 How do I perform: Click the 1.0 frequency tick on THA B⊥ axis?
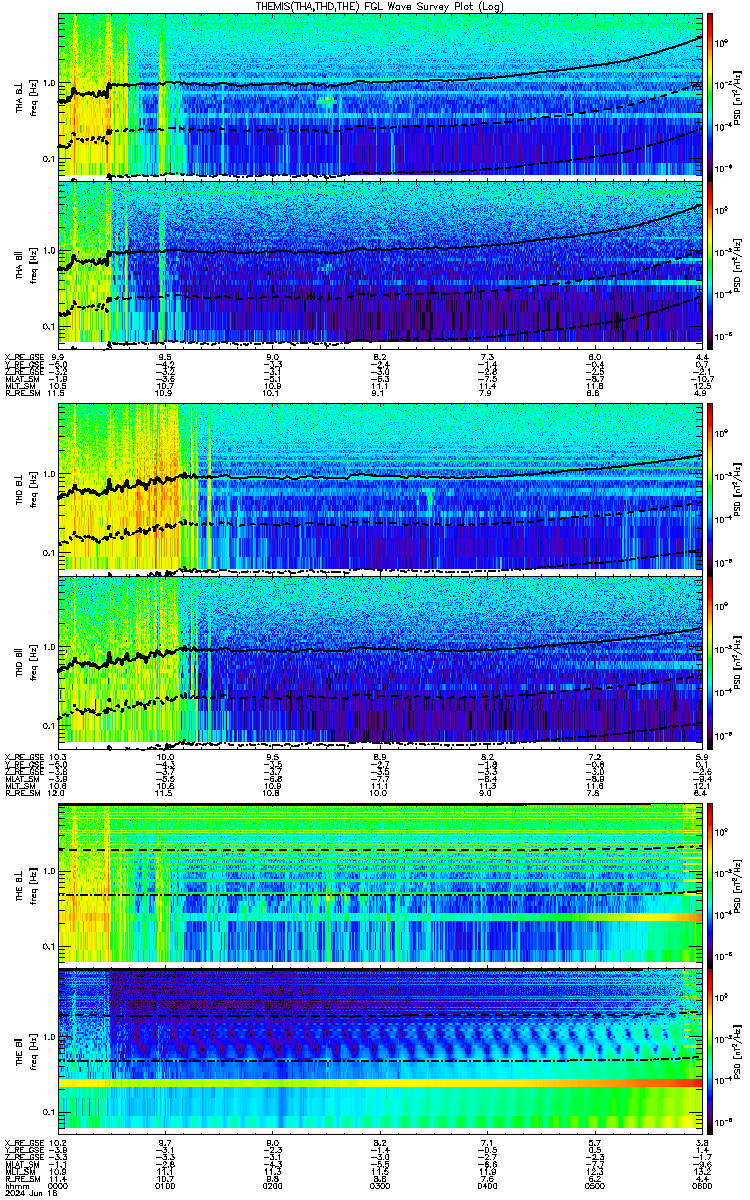(49, 83)
